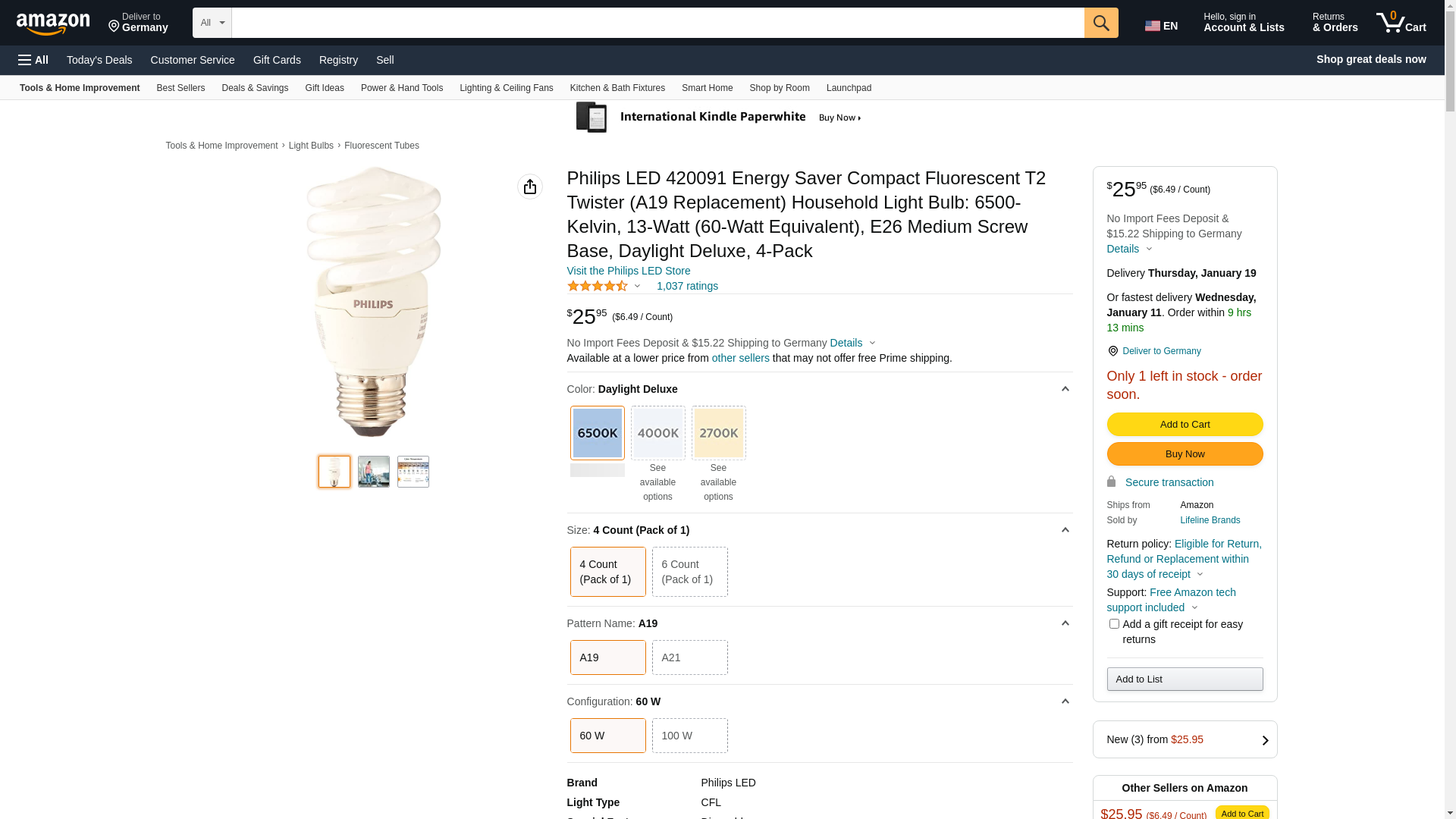1456x819 pixels.
Task: Click the Amazon logo
Action: click(53, 24)
